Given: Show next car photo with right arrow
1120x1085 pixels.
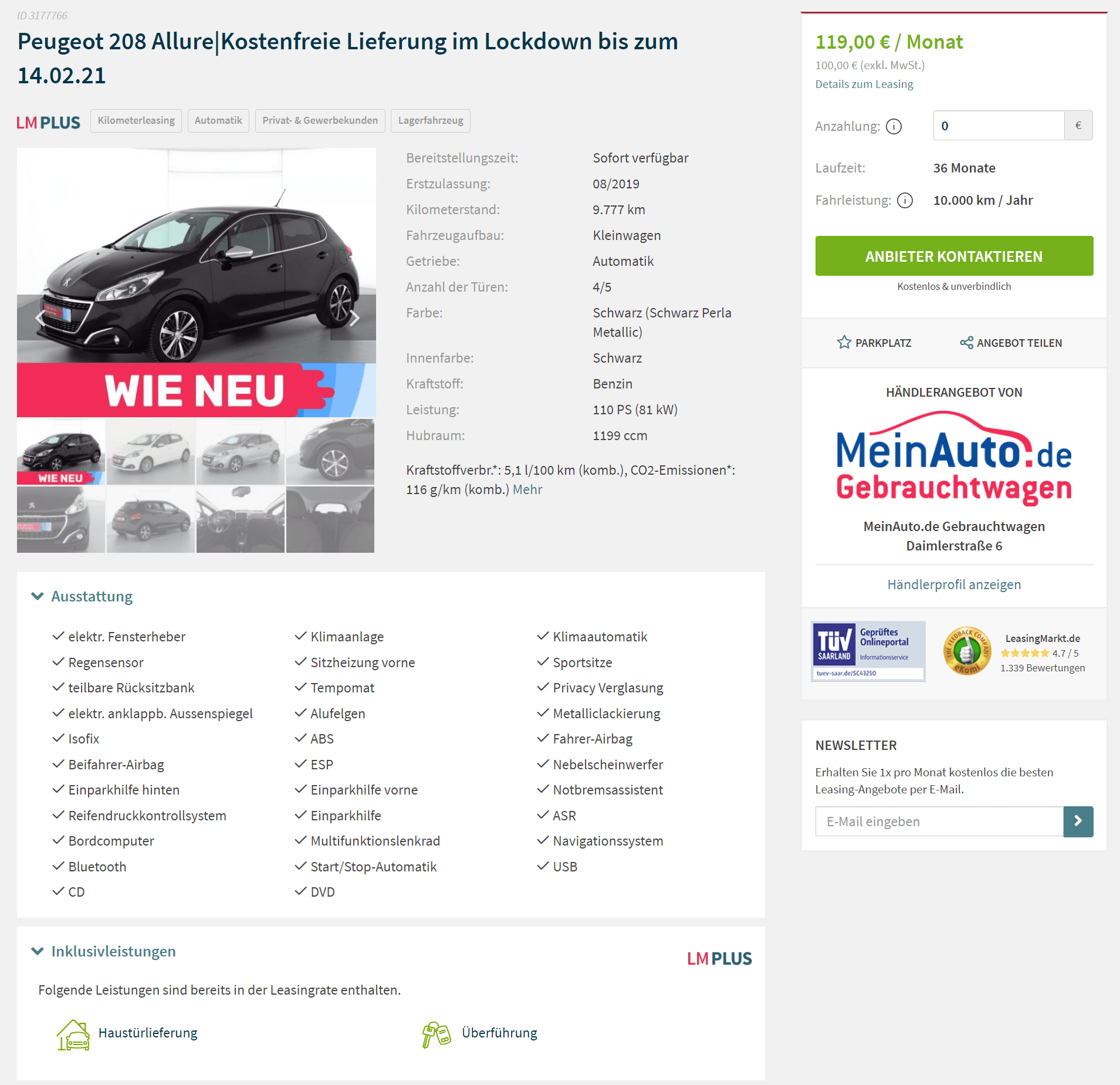Looking at the screenshot, I should pyautogui.click(x=353, y=318).
